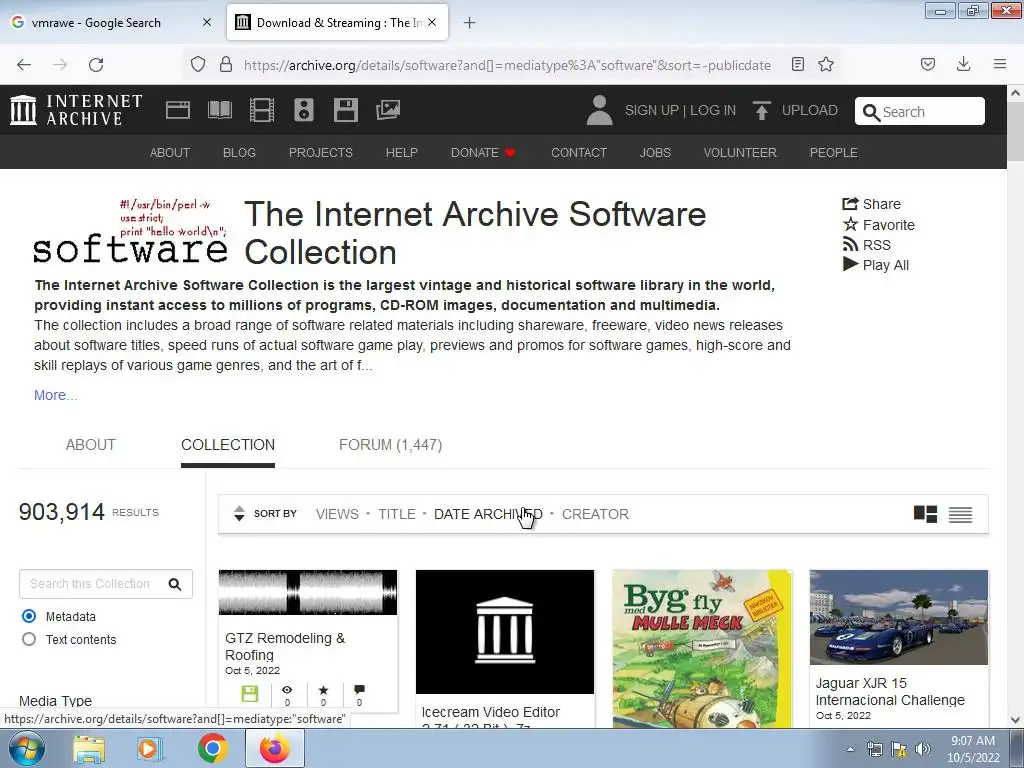The image size is (1024, 768).
Task: Select the COLLECTION tab
Action: [228, 445]
